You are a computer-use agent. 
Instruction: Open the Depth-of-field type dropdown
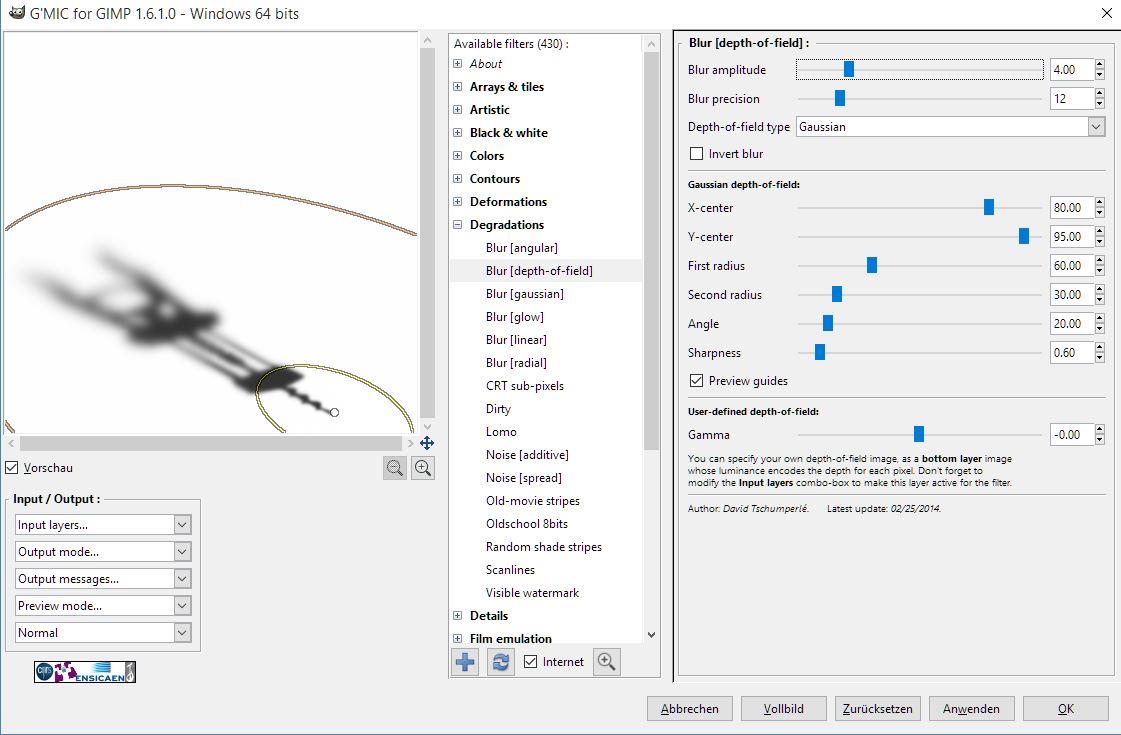pyautogui.click(x=949, y=127)
